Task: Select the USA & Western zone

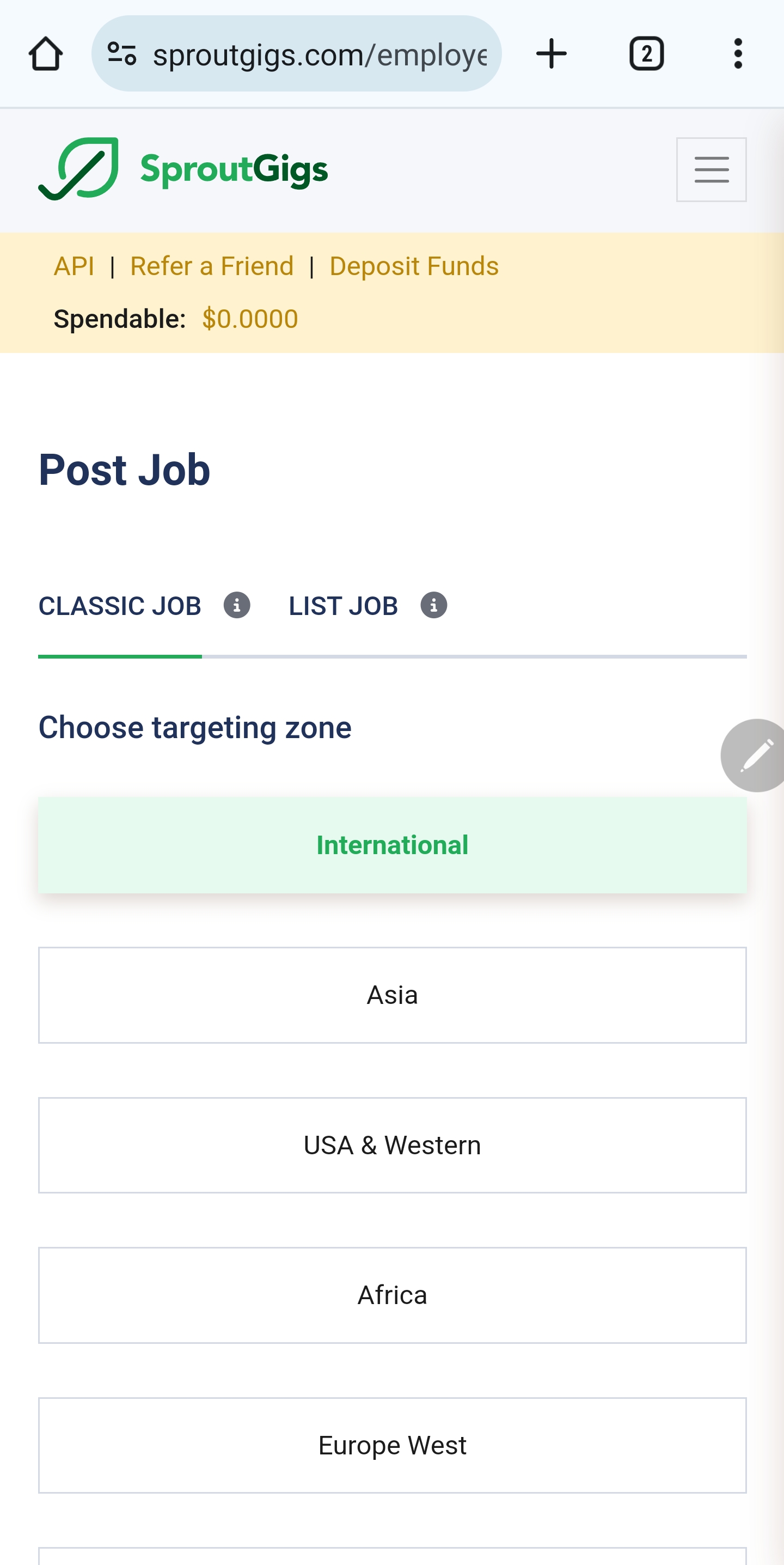Action: 393,1145
